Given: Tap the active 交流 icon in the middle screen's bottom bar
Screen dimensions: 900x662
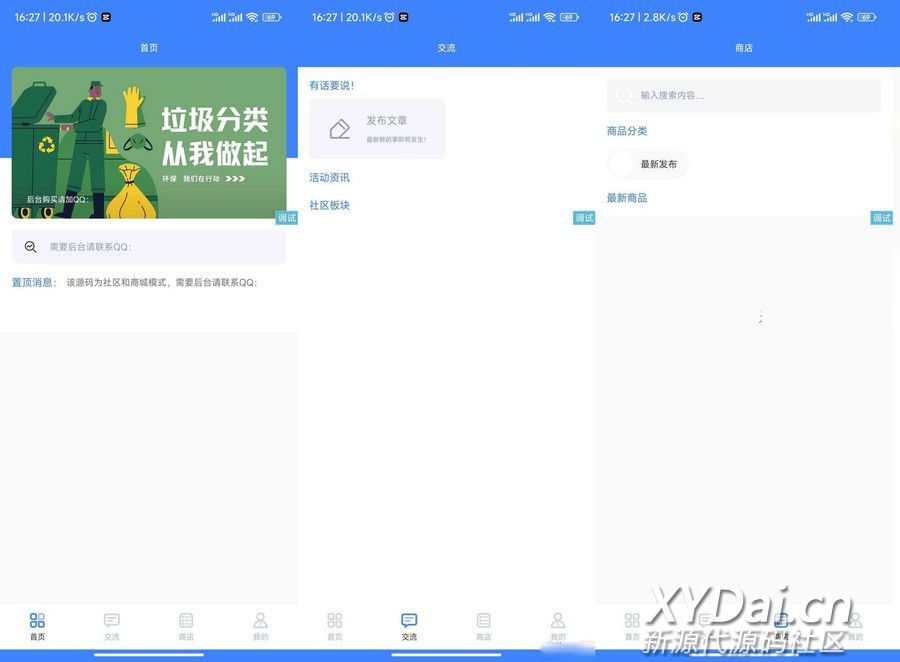Looking at the screenshot, I should click(x=409, y=621).
